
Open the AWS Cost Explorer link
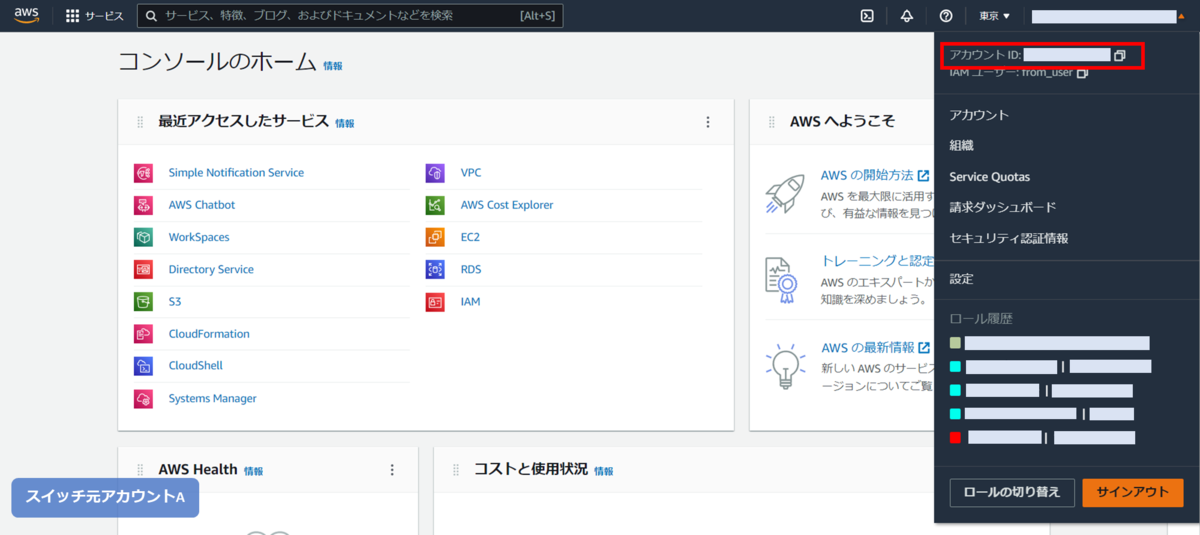pos(507,205)
